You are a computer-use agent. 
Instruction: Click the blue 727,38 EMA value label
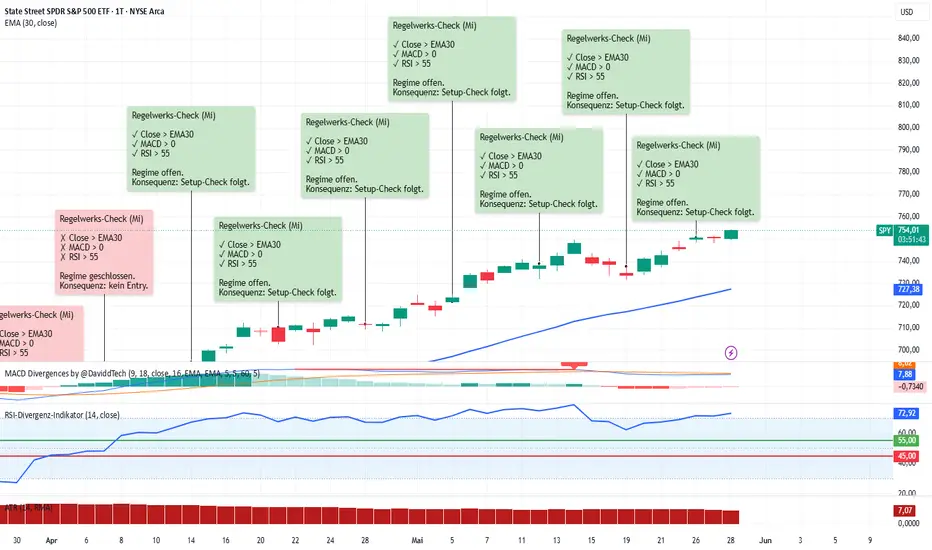click(x=908, y=290)
